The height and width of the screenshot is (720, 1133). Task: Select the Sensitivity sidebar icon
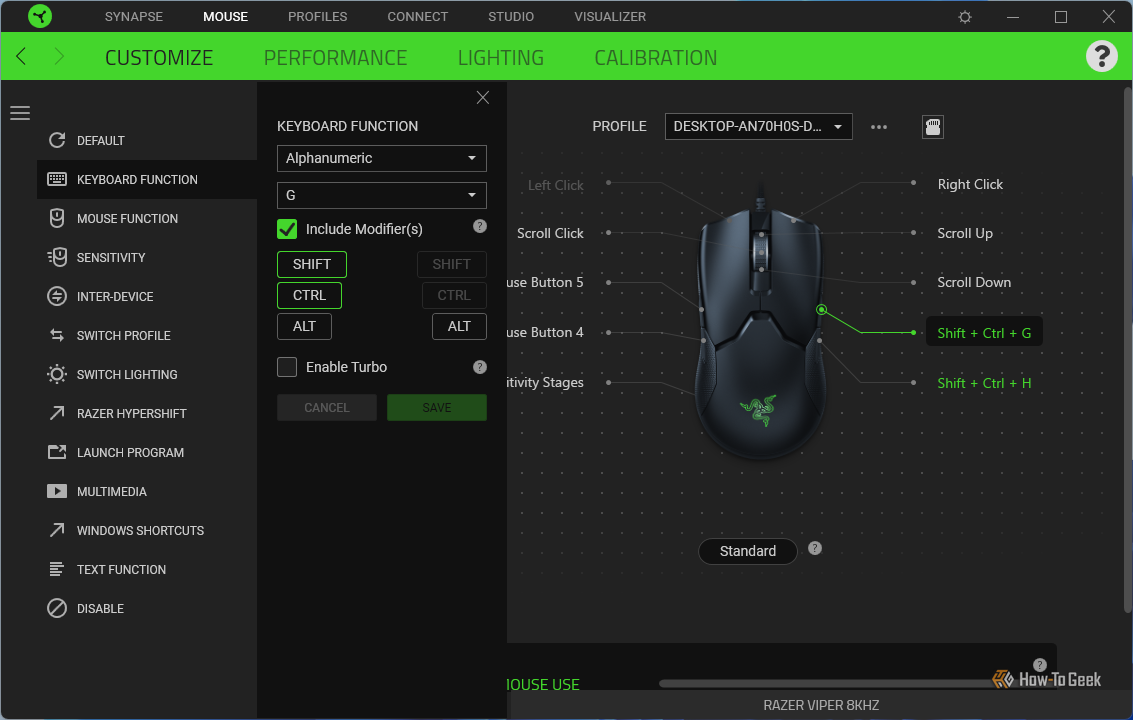pyautogui.click(x=57, y=257)
